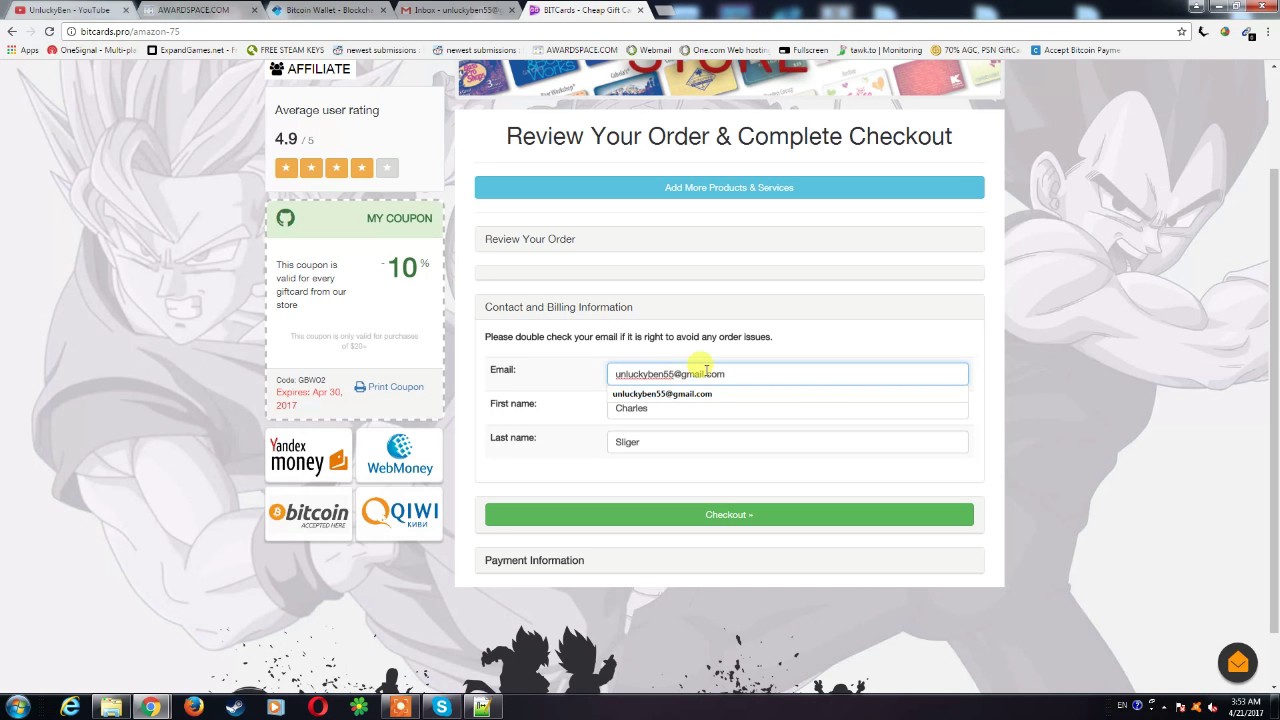Click the first rating star
1280x720 pixels.
286,168
